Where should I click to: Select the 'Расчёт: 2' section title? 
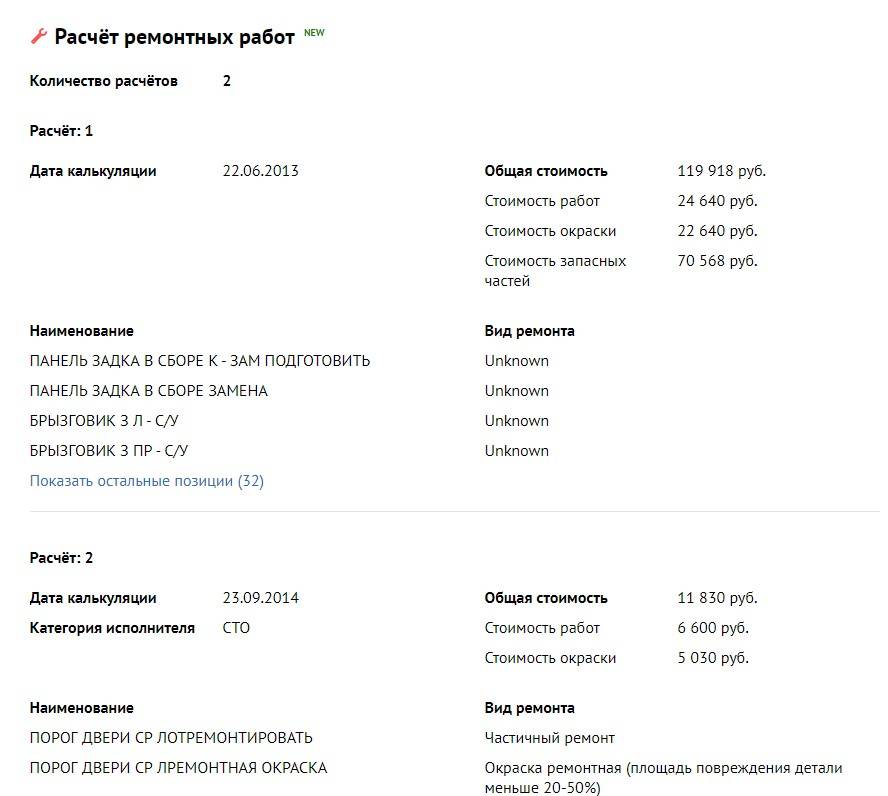coord(61,558)
